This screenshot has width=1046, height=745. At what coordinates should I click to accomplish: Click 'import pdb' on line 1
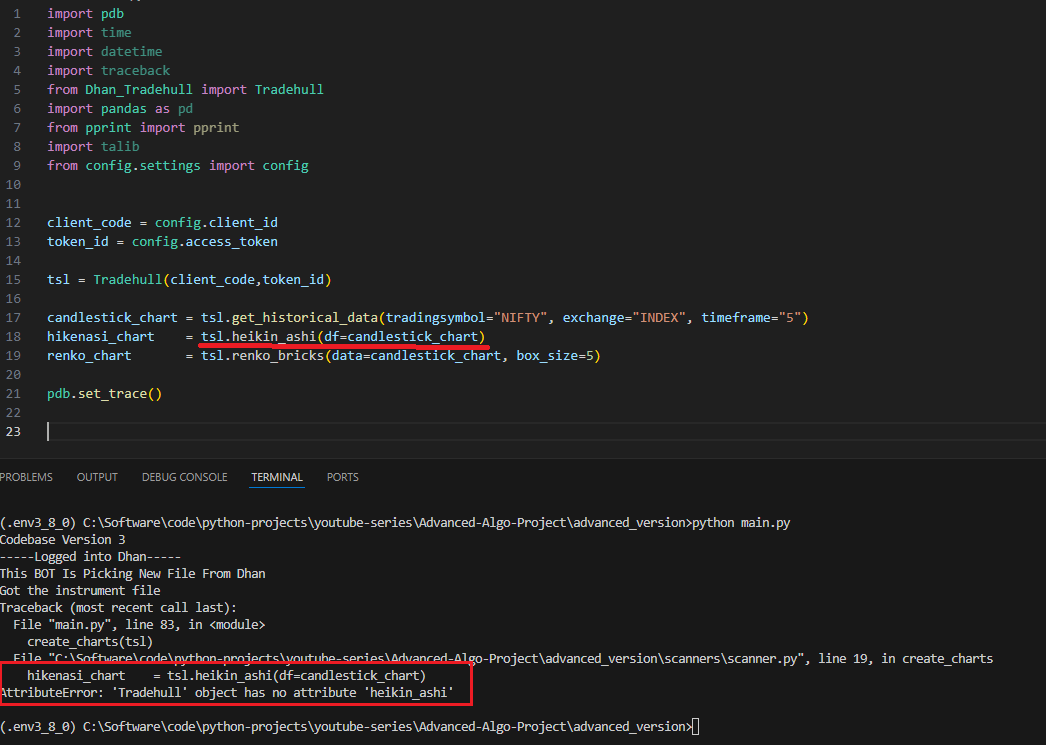pos(85,13)
